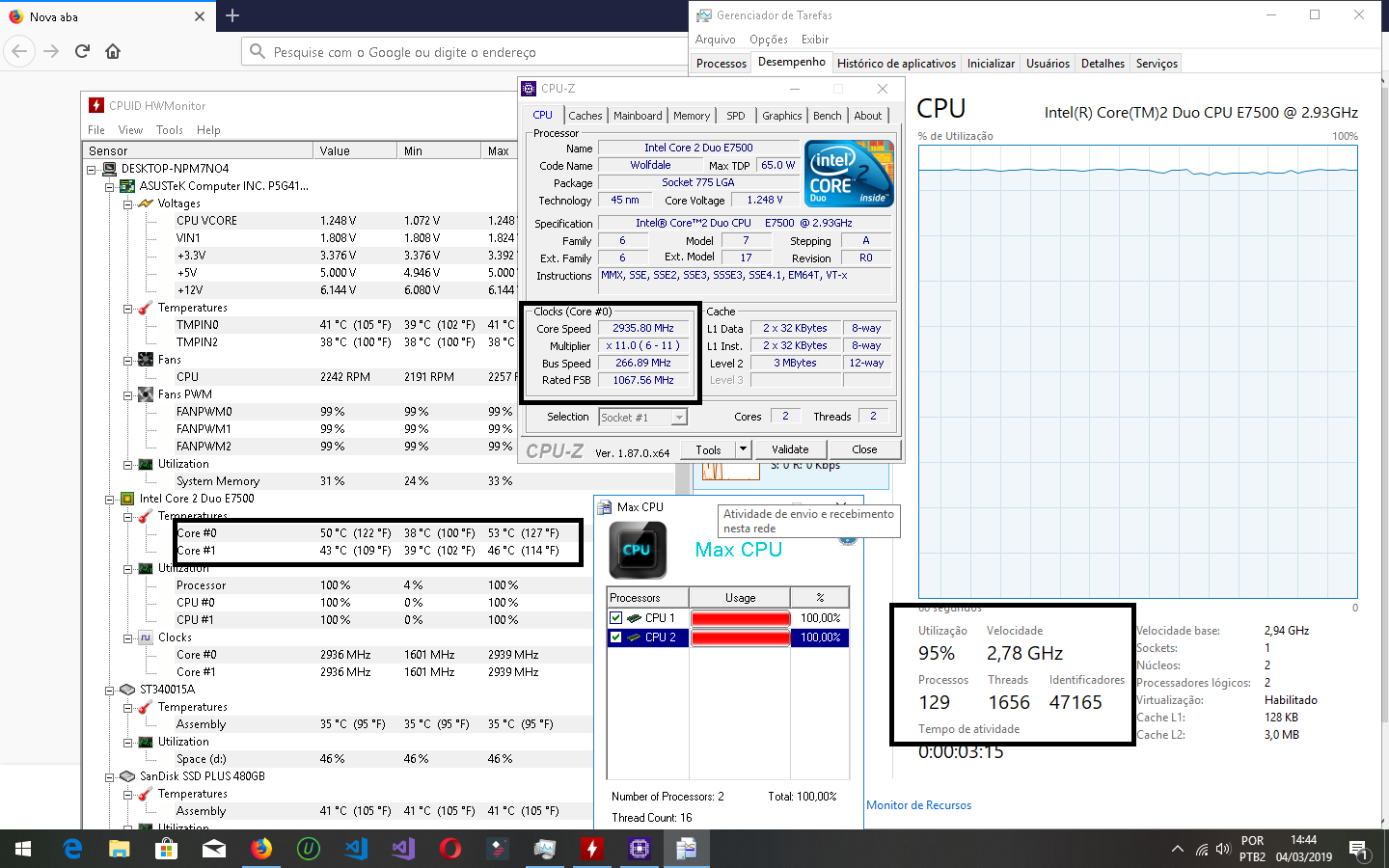Collapse the Clocks group
This screenshot has height=868, width=1389.
[x=128, y=637]
